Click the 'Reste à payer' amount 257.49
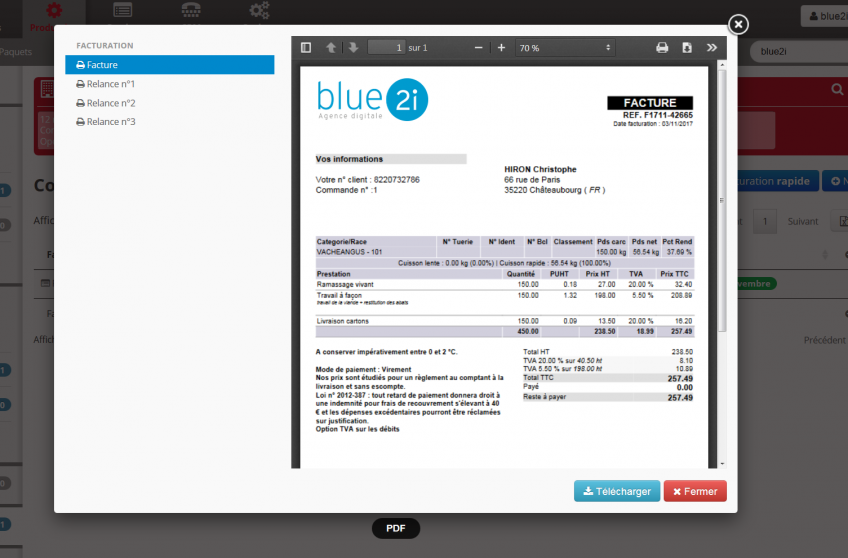Image resolution: width=848 pixels, height=558 pixels. coord(680,397)
